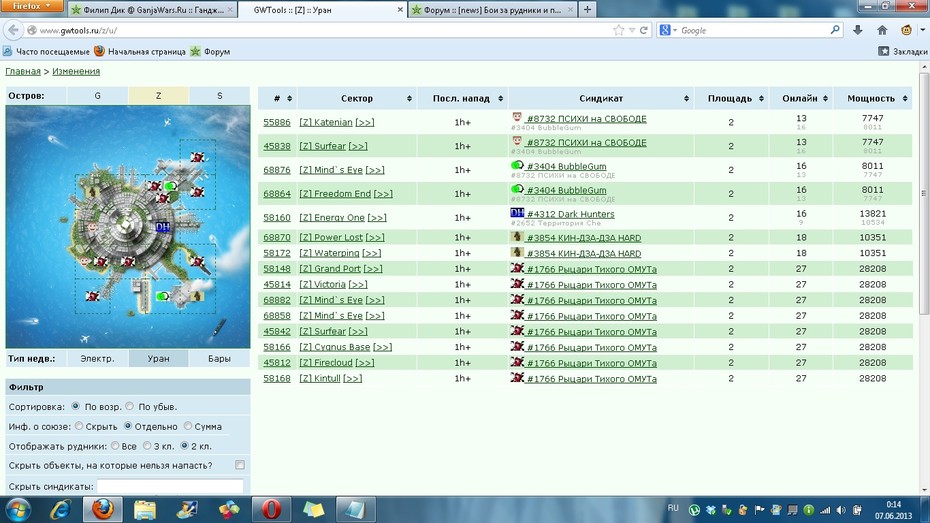Click the Firefox home toolbar icon
Image resolution: width=930 pixels, height=523 pixels.
coord(882,30)
